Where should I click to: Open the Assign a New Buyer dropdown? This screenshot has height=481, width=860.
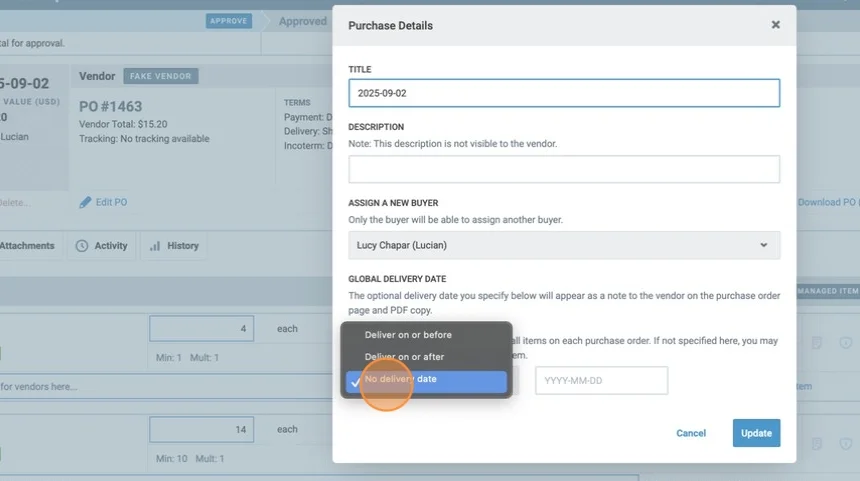tap(563, 245)
